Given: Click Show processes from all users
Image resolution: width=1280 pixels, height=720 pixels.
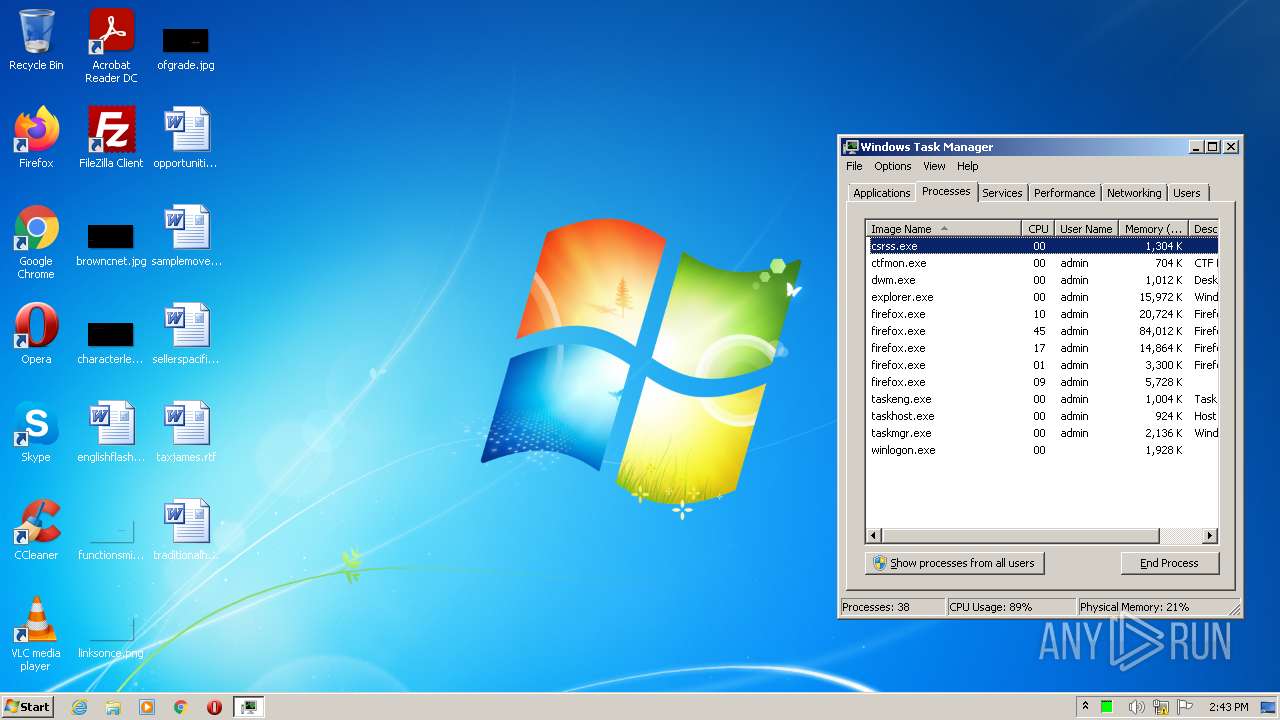Looking at the screenshot, I should [x=954, y=563].
